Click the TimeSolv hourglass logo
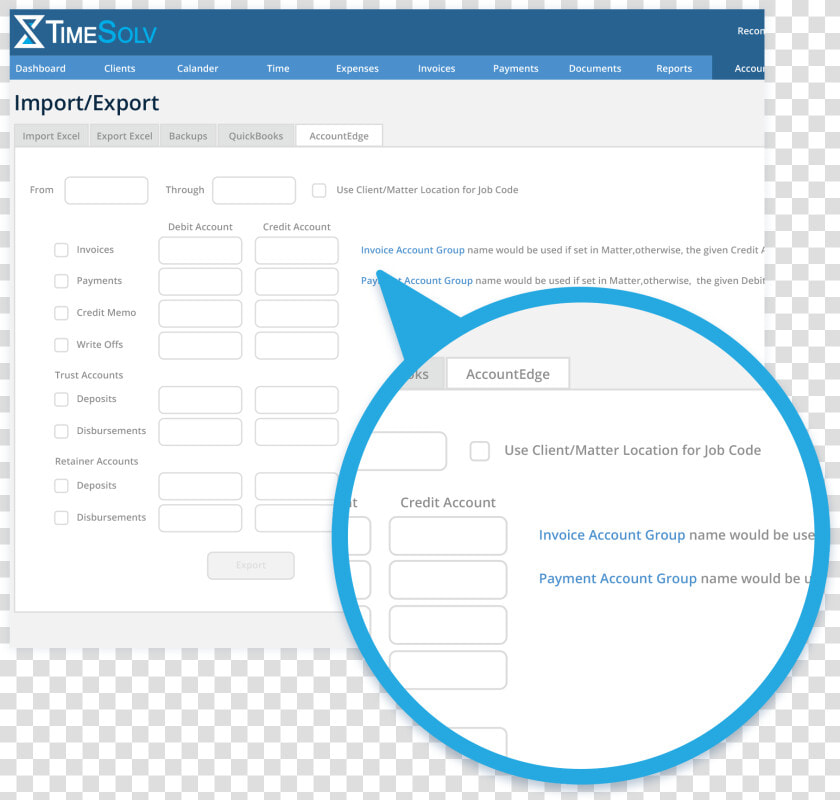Viewport: 840px width, 800px height. click(x=29, y=32)
